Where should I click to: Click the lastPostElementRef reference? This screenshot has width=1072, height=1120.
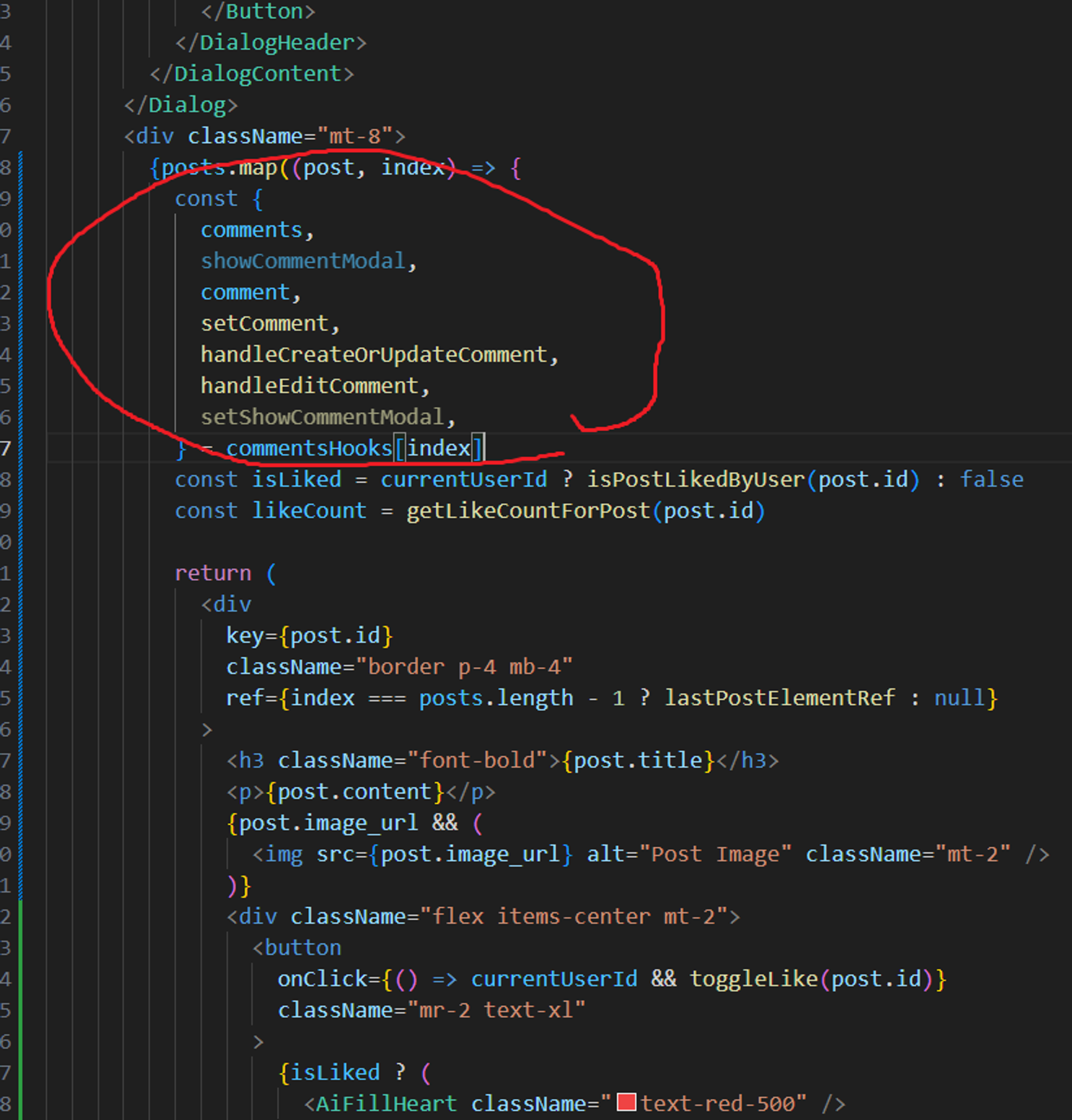click(x=779, y=698)
